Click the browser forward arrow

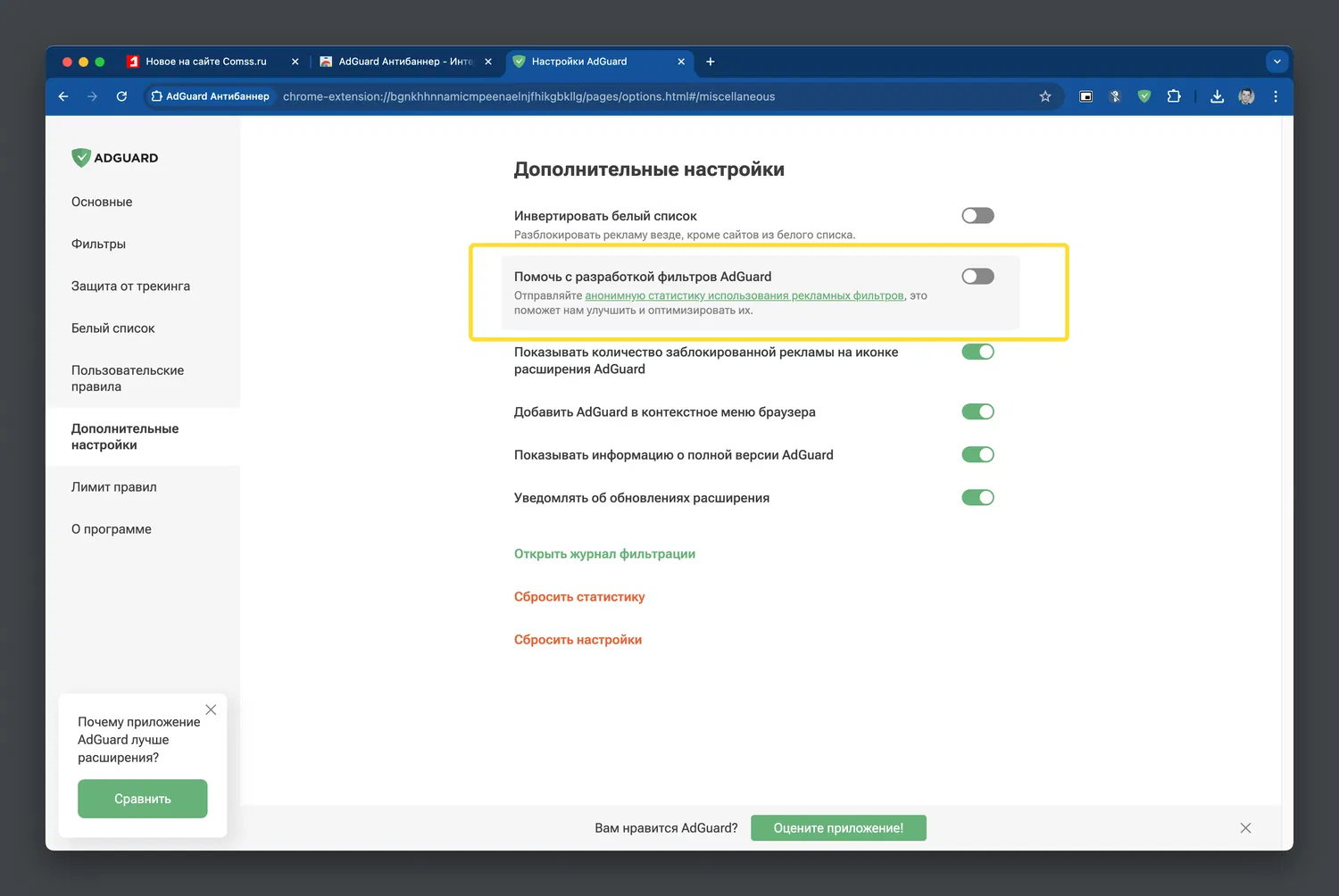(x=92, y=96)
